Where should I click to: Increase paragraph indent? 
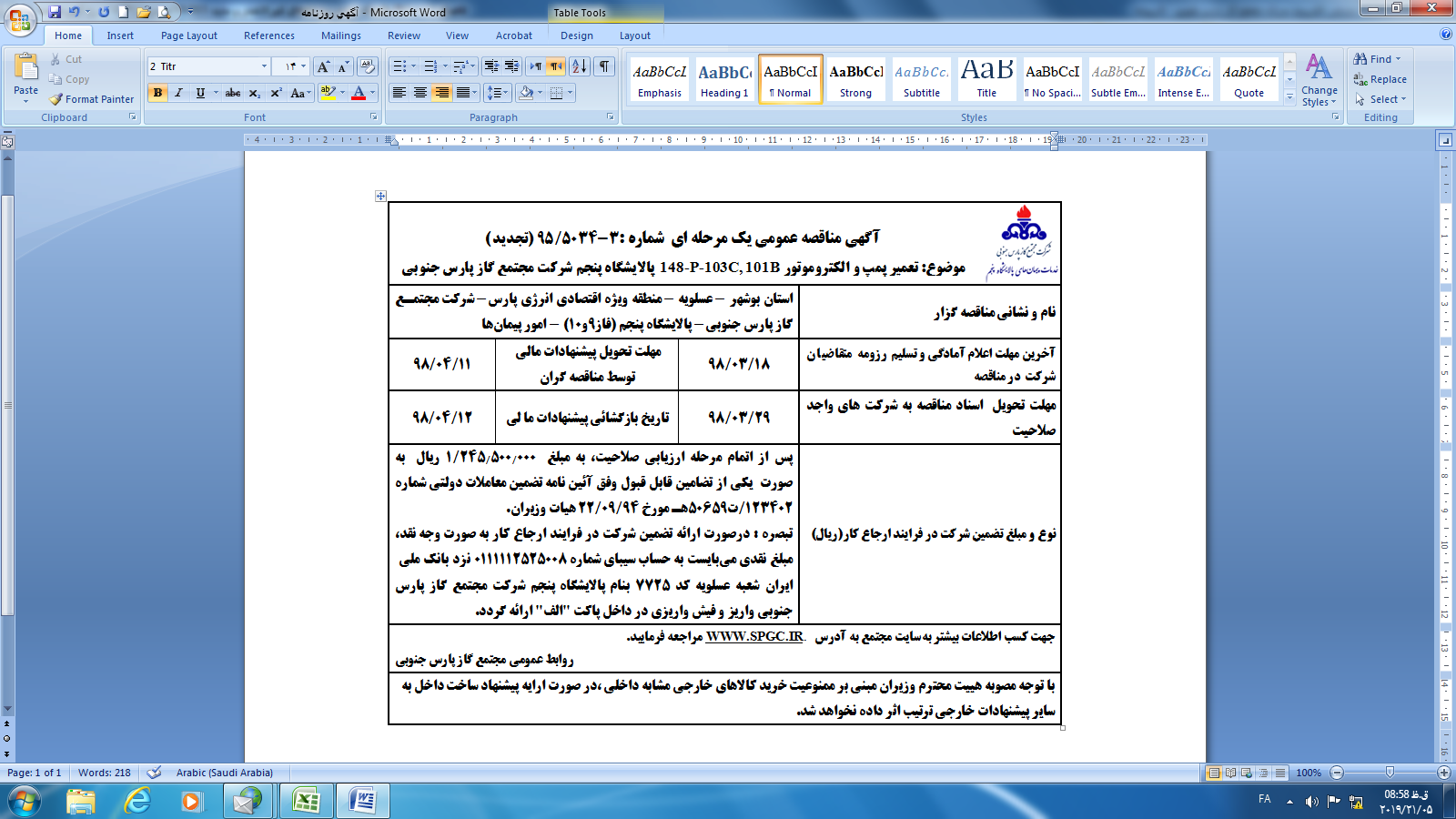click(512, 66)
